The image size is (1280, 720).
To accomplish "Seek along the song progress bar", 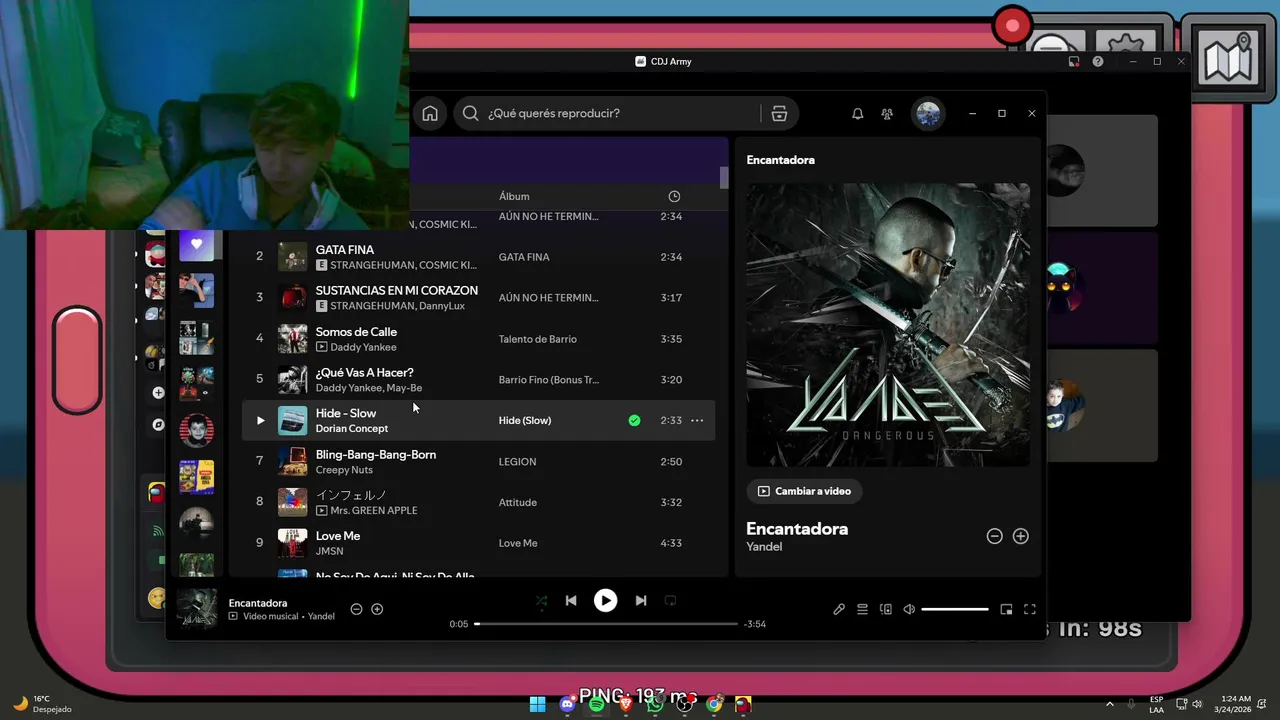I will 606,624.
